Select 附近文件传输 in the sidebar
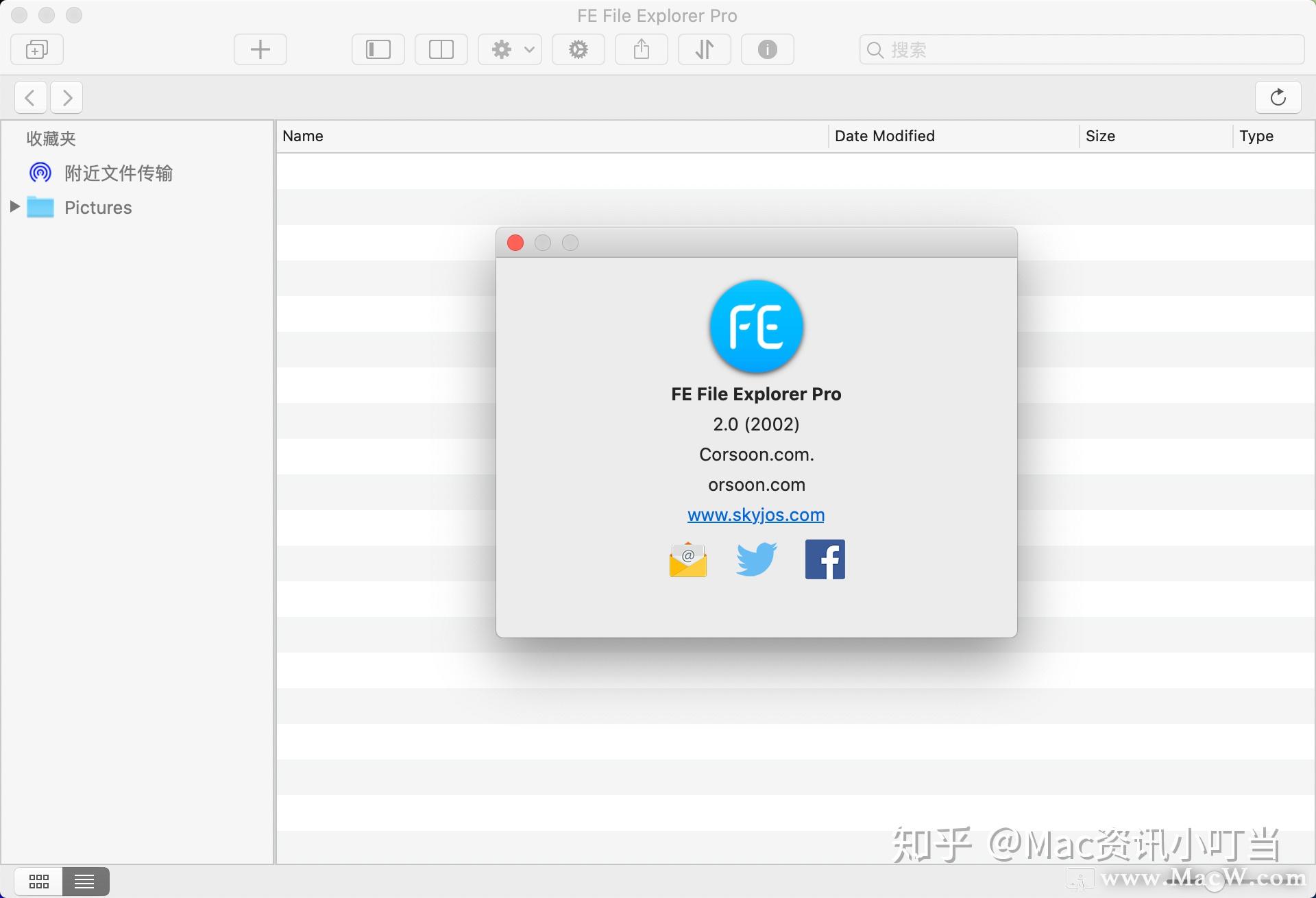This screenshot has width=1316, height=898. coord(137,173)
